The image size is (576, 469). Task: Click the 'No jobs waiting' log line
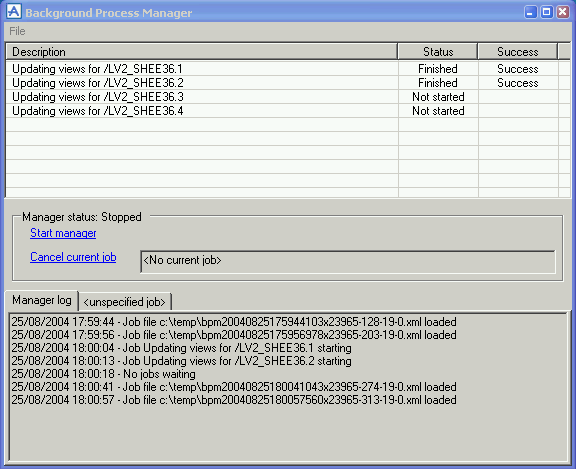click(103, 374)
